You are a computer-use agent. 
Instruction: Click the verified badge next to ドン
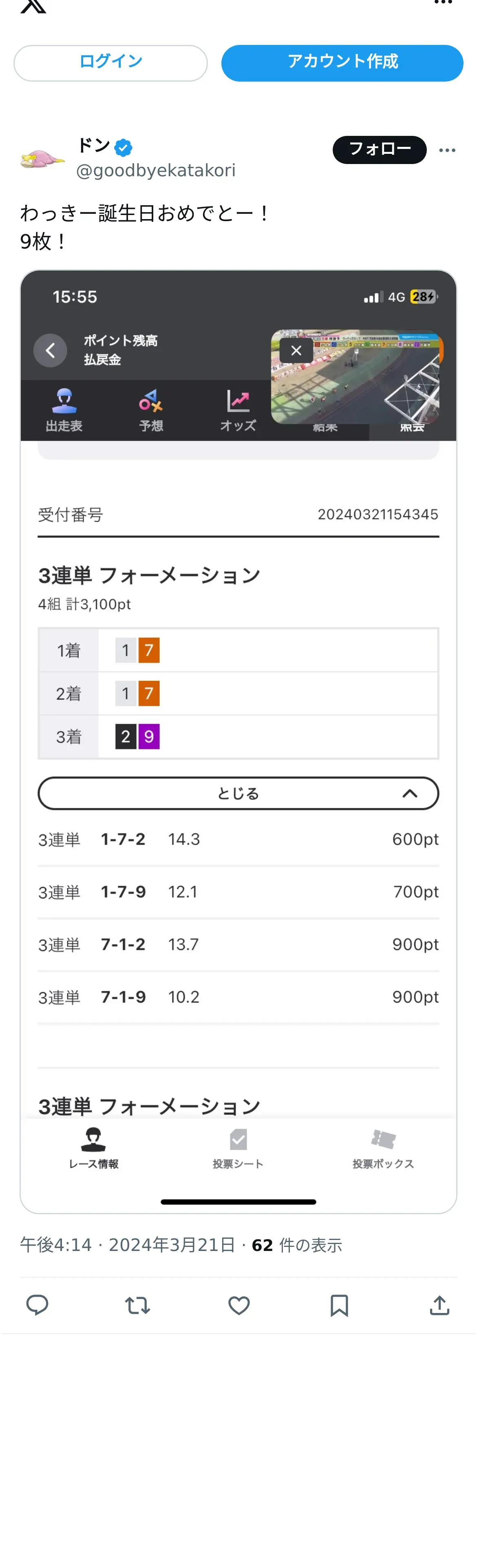124,147
